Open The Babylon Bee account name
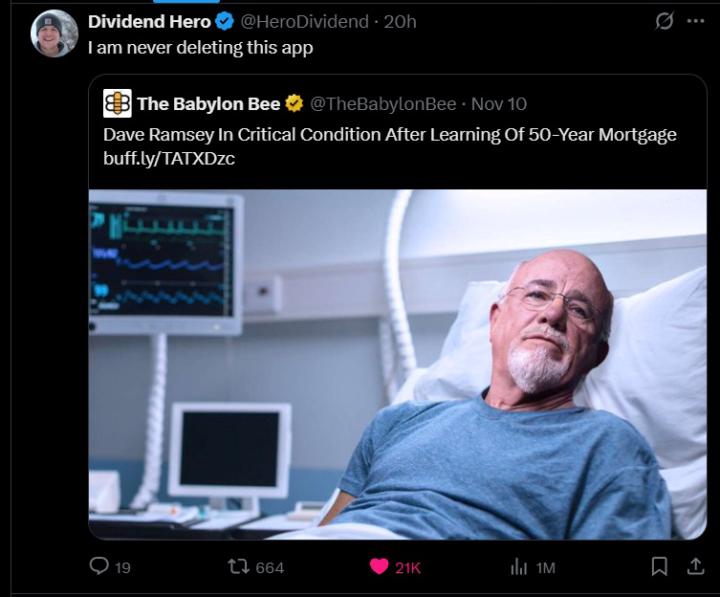Screen dimensions: 720x597 (209, 103)
